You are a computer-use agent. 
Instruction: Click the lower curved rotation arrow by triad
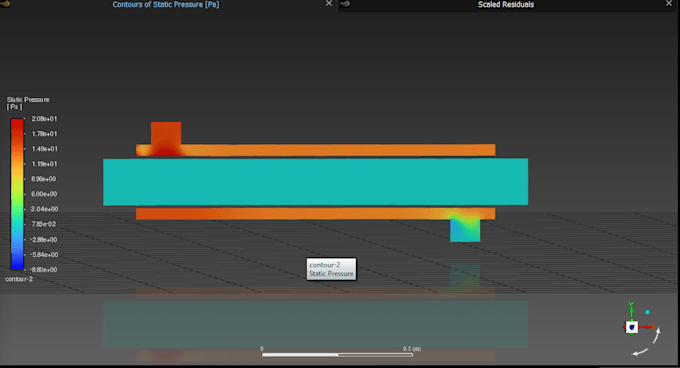pyautogui.click(x=641, y=352)
